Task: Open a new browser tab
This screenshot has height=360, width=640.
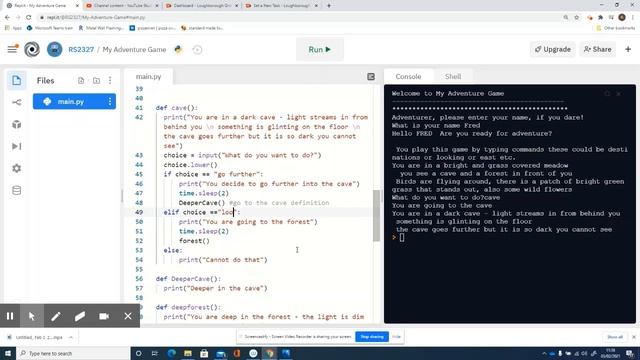Action: 329,6
